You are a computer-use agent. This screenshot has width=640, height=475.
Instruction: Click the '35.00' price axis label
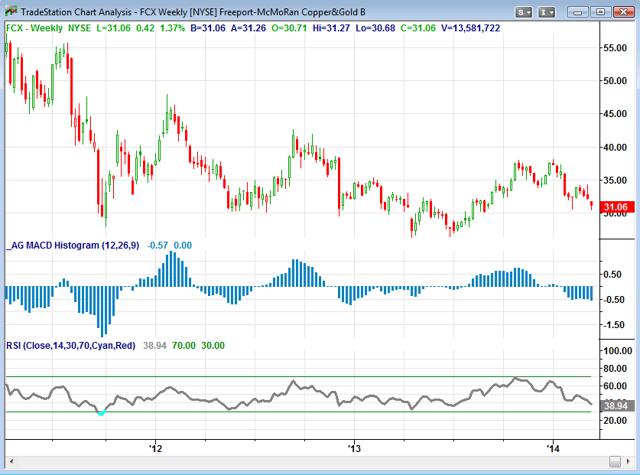[x=616, y=180]
